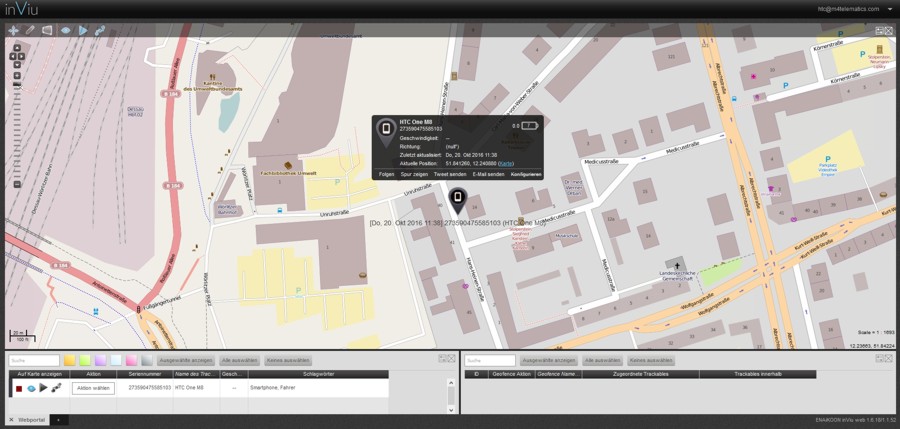The height and width of the screenshot is (429, 900).
Task: Click the Schlagwörter column header
Action: [319, 374]
